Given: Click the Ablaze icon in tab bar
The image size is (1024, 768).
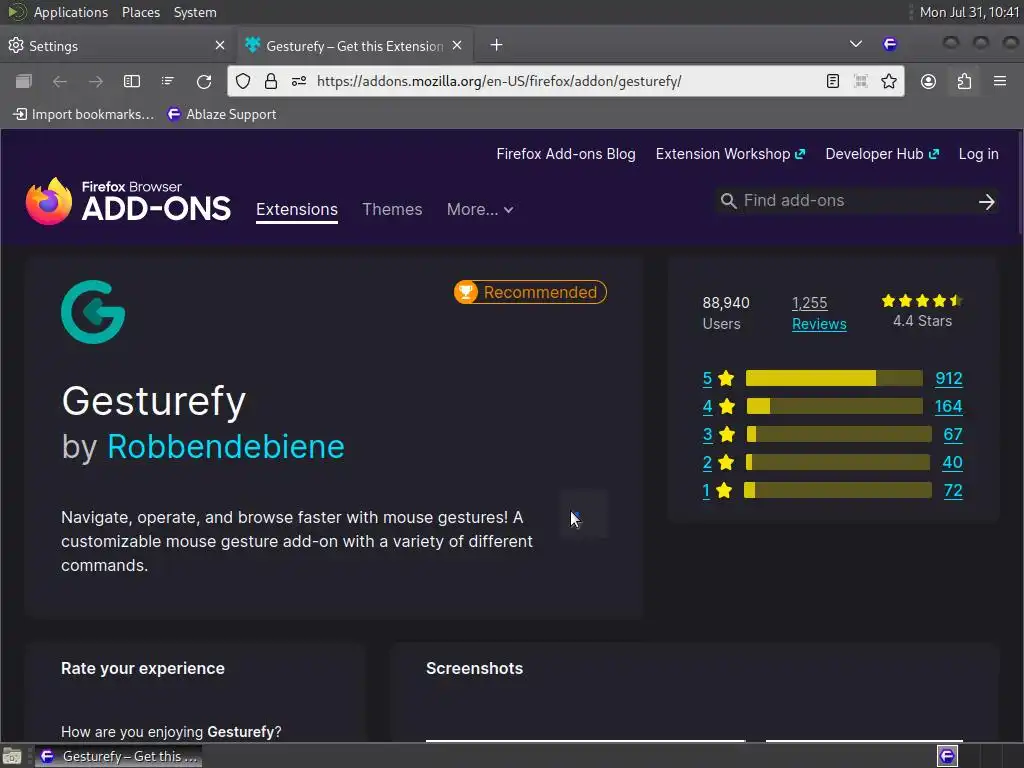Looking at the screenshot, I should [x=889, y=44].
